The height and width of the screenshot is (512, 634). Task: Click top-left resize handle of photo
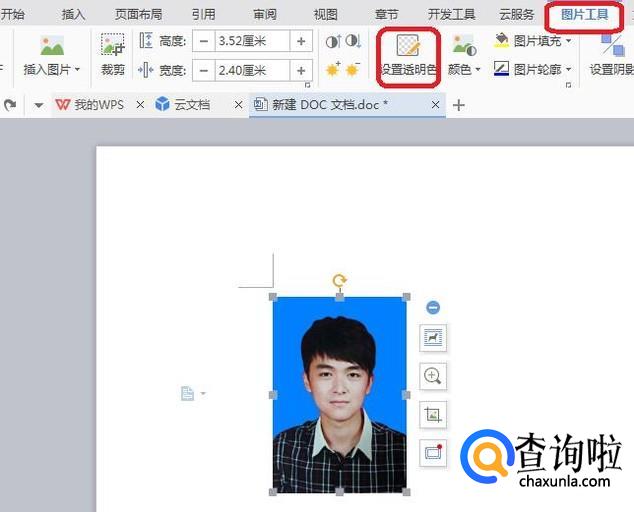tap(273, 297)
